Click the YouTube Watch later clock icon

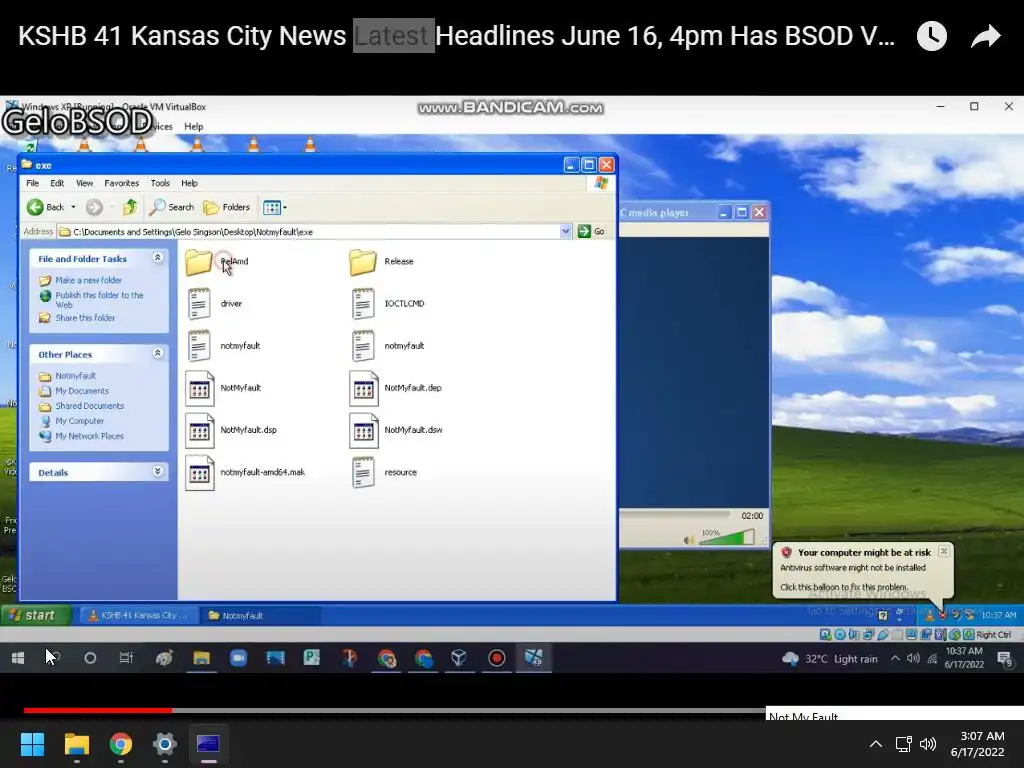point(931,36)
